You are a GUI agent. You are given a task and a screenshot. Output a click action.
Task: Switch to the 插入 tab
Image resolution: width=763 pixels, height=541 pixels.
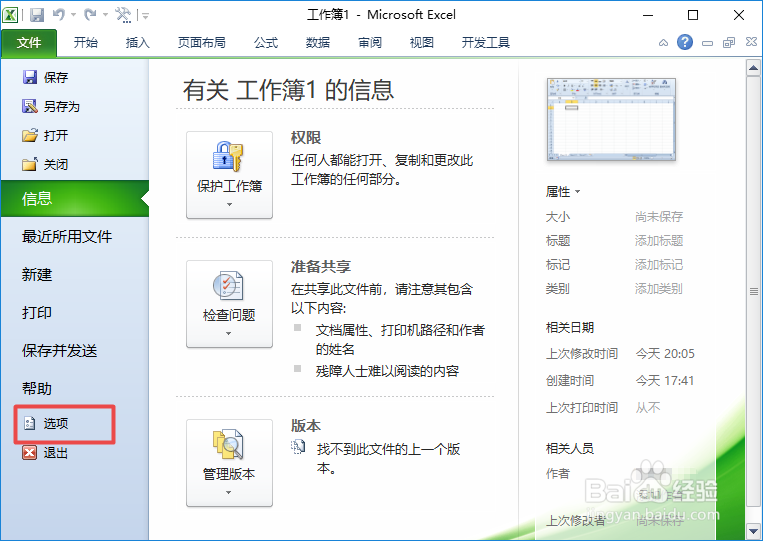(x=138, y=43)
